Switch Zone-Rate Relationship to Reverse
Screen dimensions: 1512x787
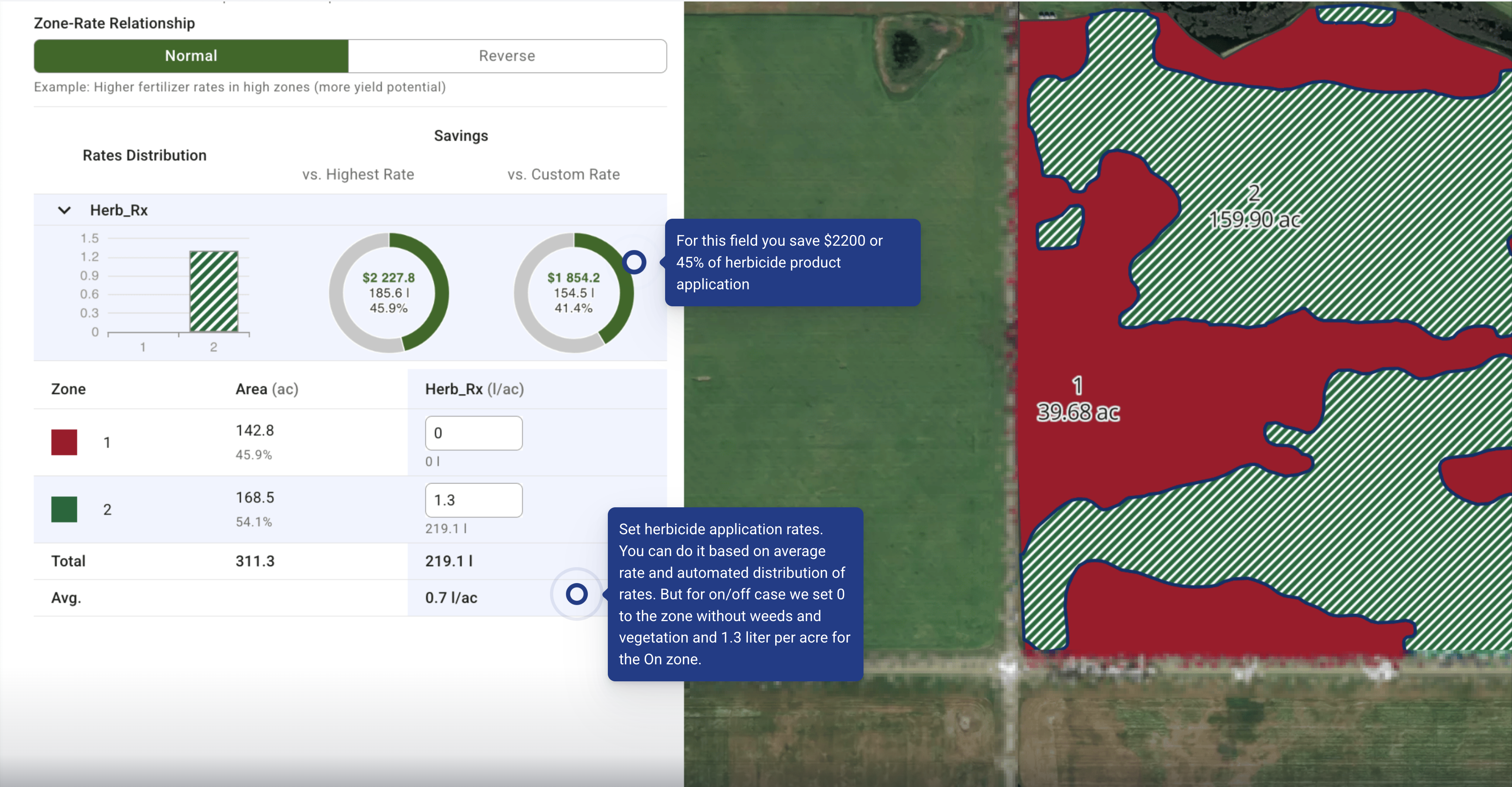pyautogui.click(x=507, y=56)
